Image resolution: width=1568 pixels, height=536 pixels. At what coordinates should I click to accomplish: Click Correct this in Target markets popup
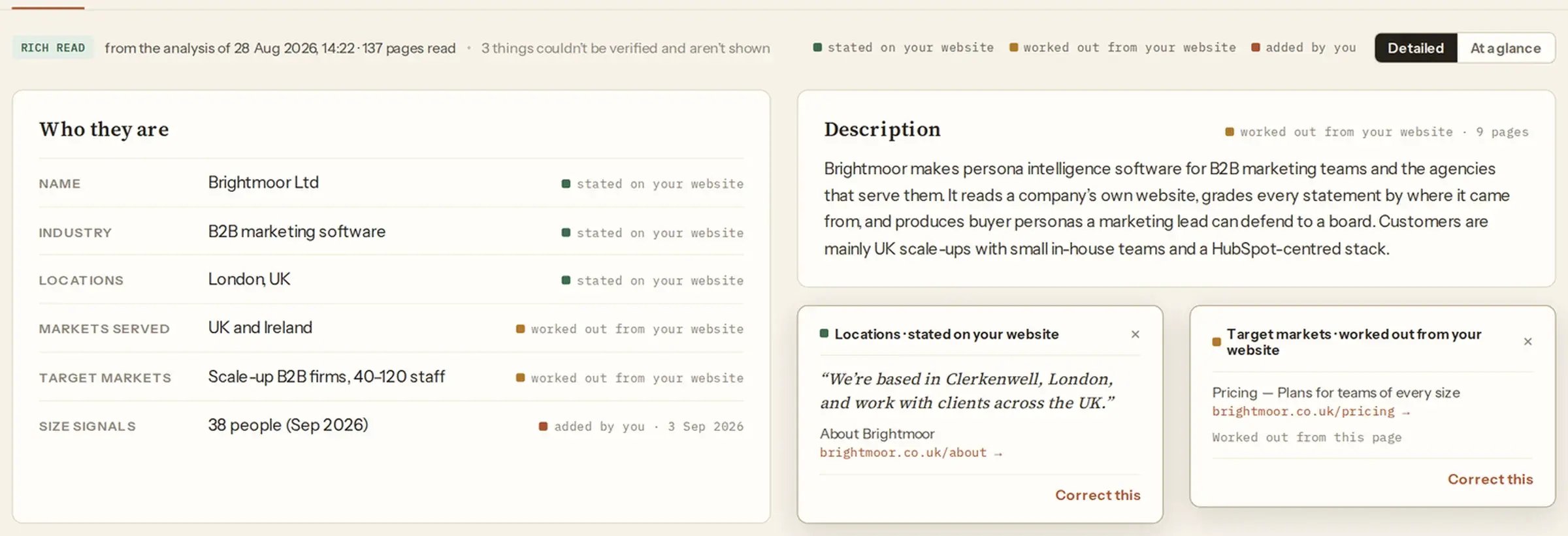1490,479
